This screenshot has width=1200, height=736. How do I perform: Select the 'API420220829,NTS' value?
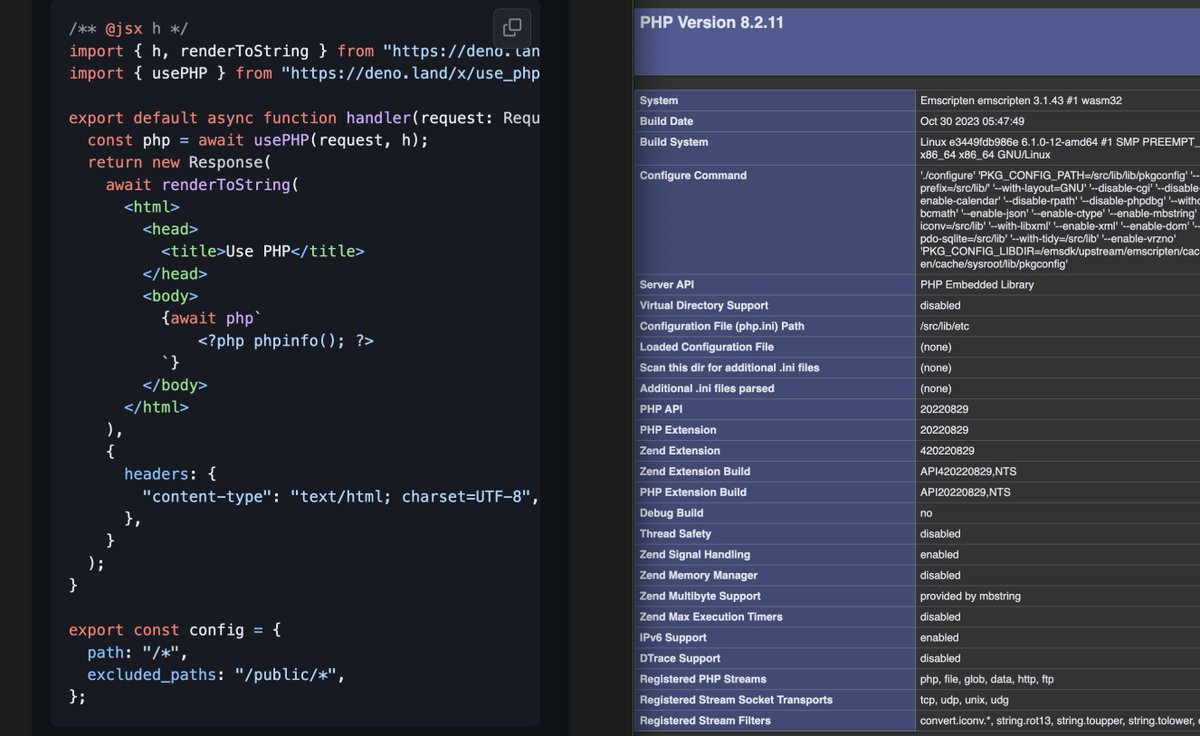966,471
